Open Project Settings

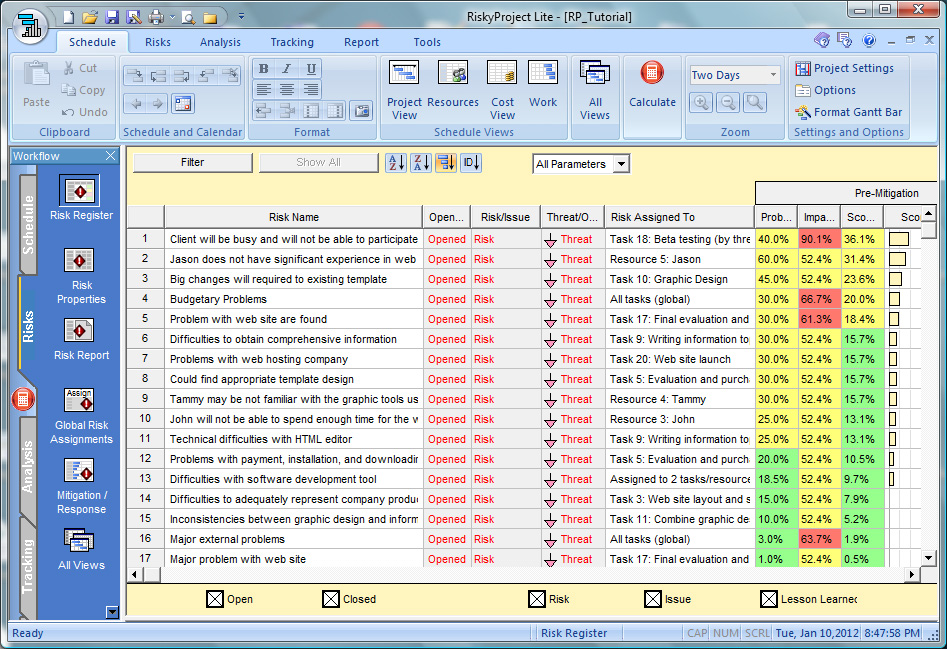tap(844, 68)
